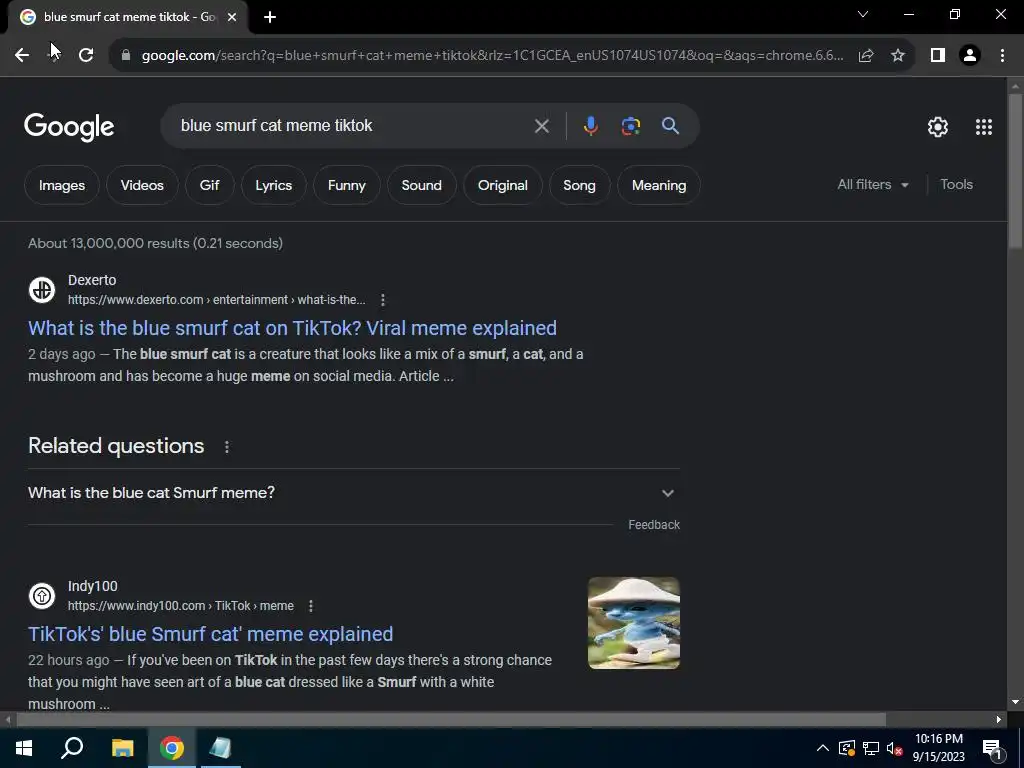Image resolution: width=1024 pixels, height=768 pixels.
Task: Filter results by Images
Action: click(x=62, y=185)
